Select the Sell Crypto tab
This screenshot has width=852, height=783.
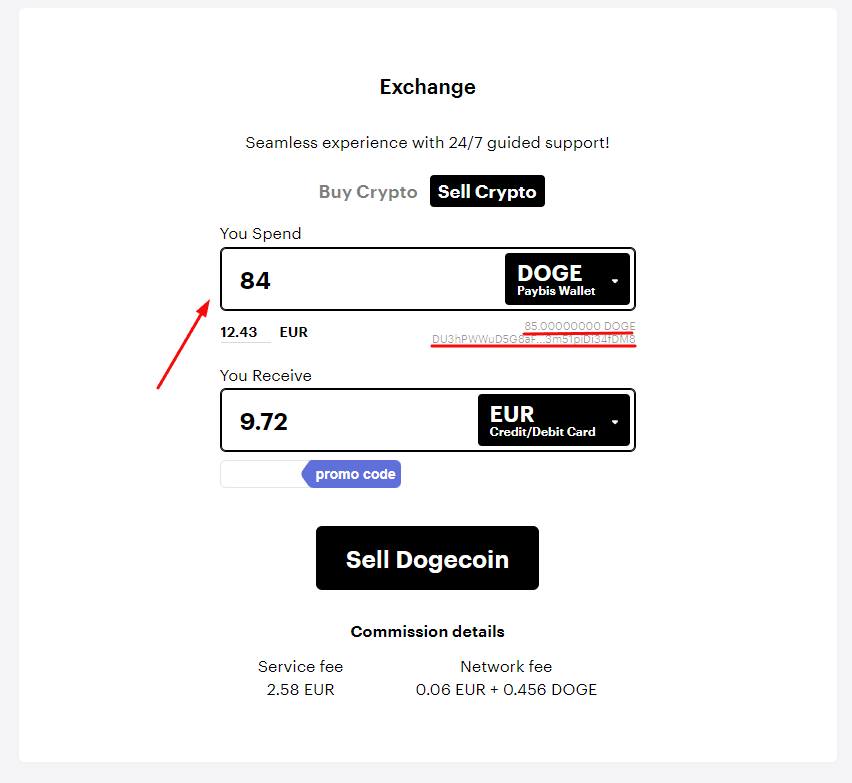[x=487, y=191]
